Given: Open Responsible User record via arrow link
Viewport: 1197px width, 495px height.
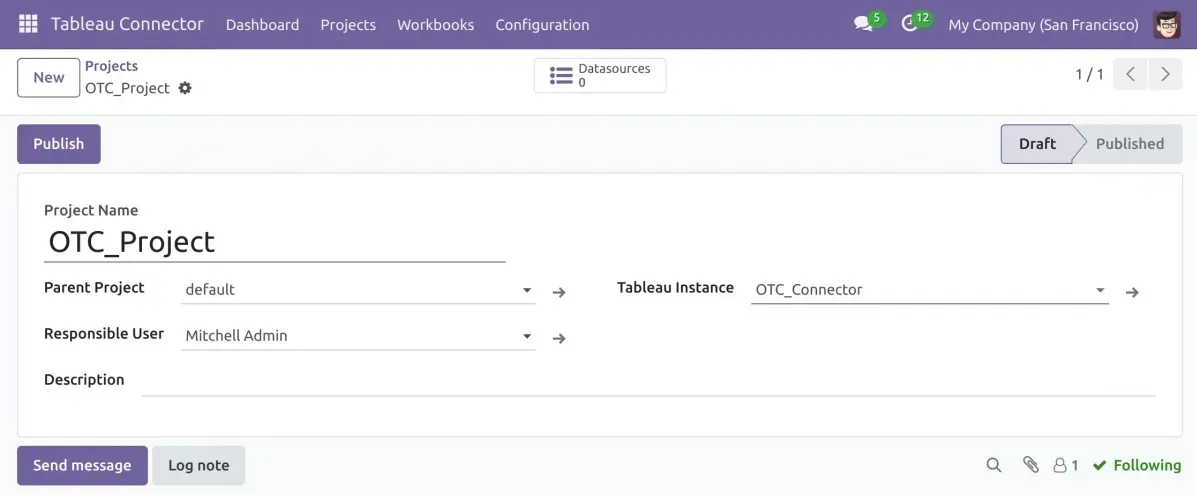Looking at the screenshot, I should click(559, 338).
